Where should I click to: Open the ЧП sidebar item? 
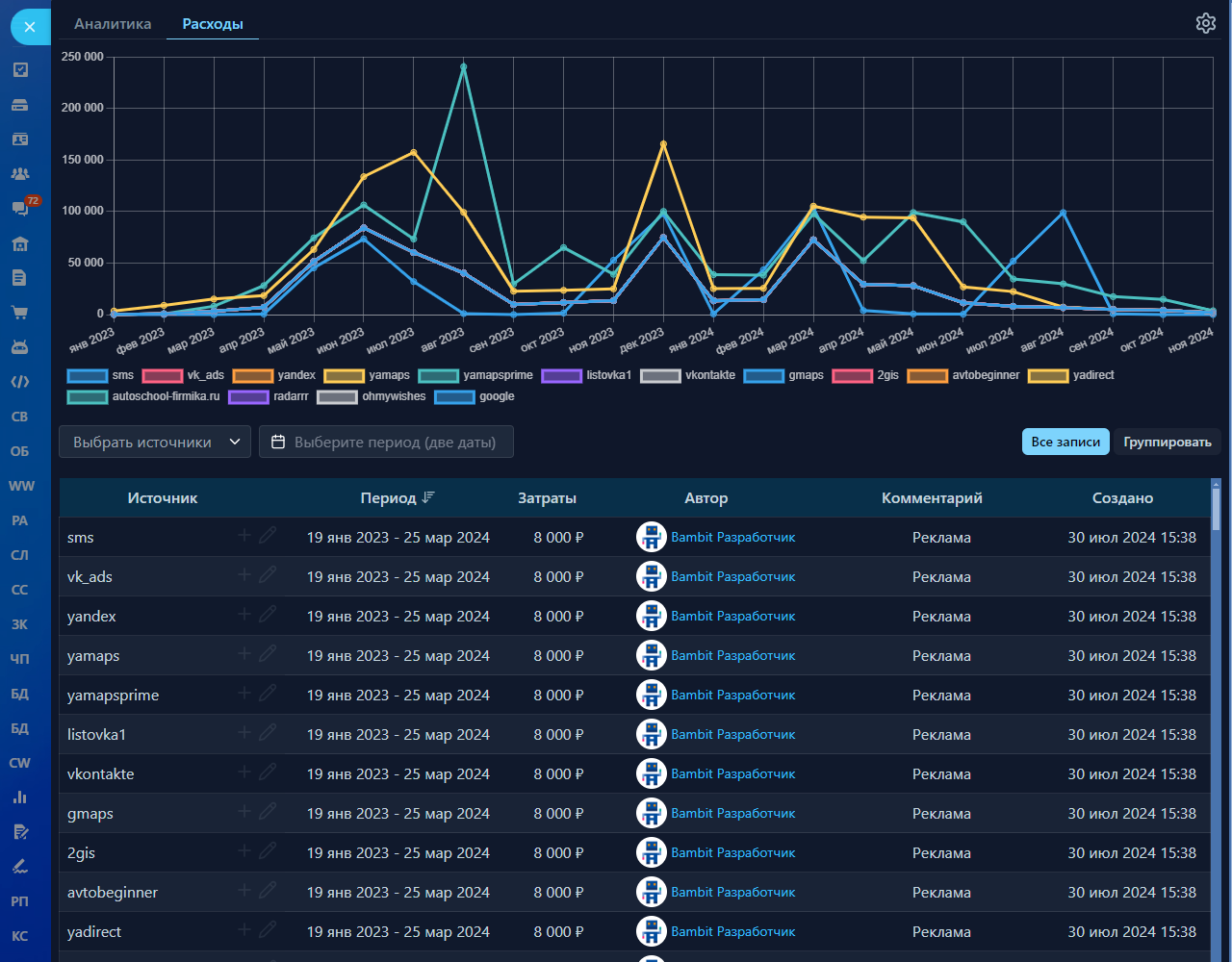click(x=20, y=659)
